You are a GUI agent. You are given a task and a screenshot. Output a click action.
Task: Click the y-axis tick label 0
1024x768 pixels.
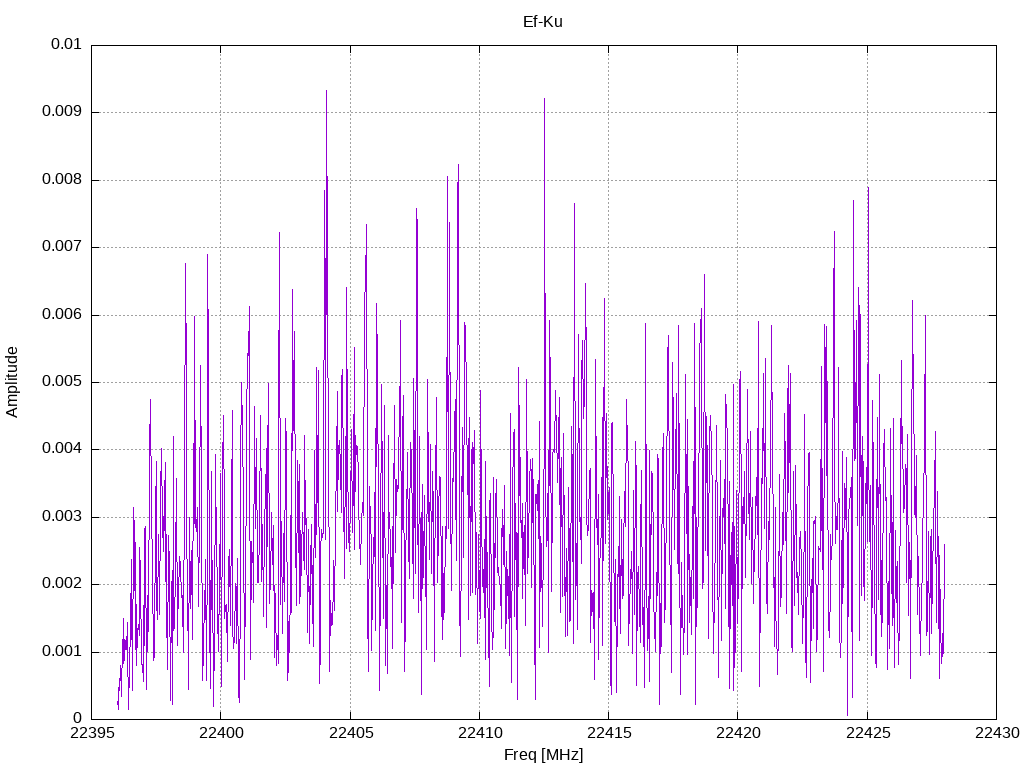pyautogui.click(x=78, y=718)
